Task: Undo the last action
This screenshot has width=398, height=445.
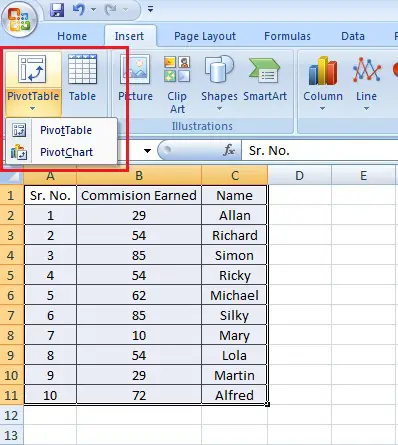Action: pyautogui.click(x=79, y=10)
